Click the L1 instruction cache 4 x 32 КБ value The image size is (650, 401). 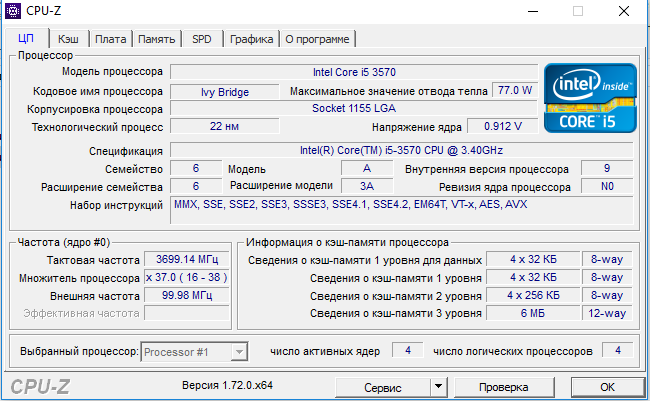tap(533, 277)
